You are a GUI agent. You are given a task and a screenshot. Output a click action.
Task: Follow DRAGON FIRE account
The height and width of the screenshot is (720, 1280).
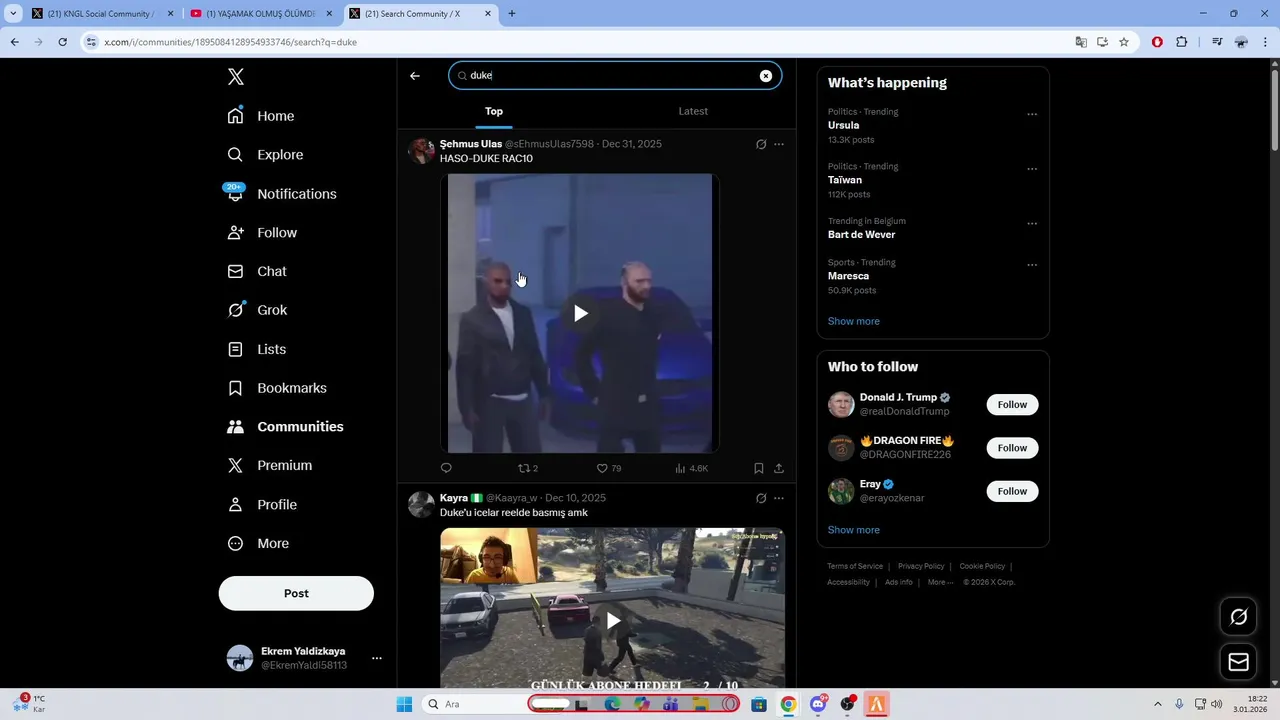click(1012, 448)
